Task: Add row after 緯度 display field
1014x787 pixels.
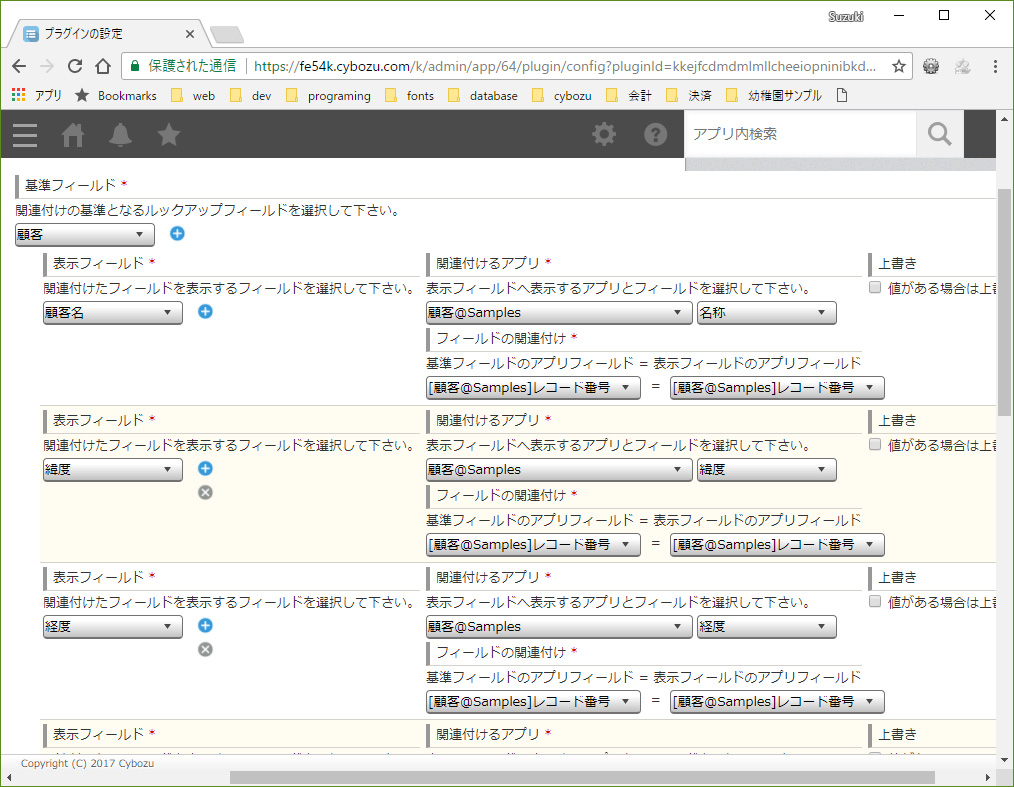Action: coord(205,469)
